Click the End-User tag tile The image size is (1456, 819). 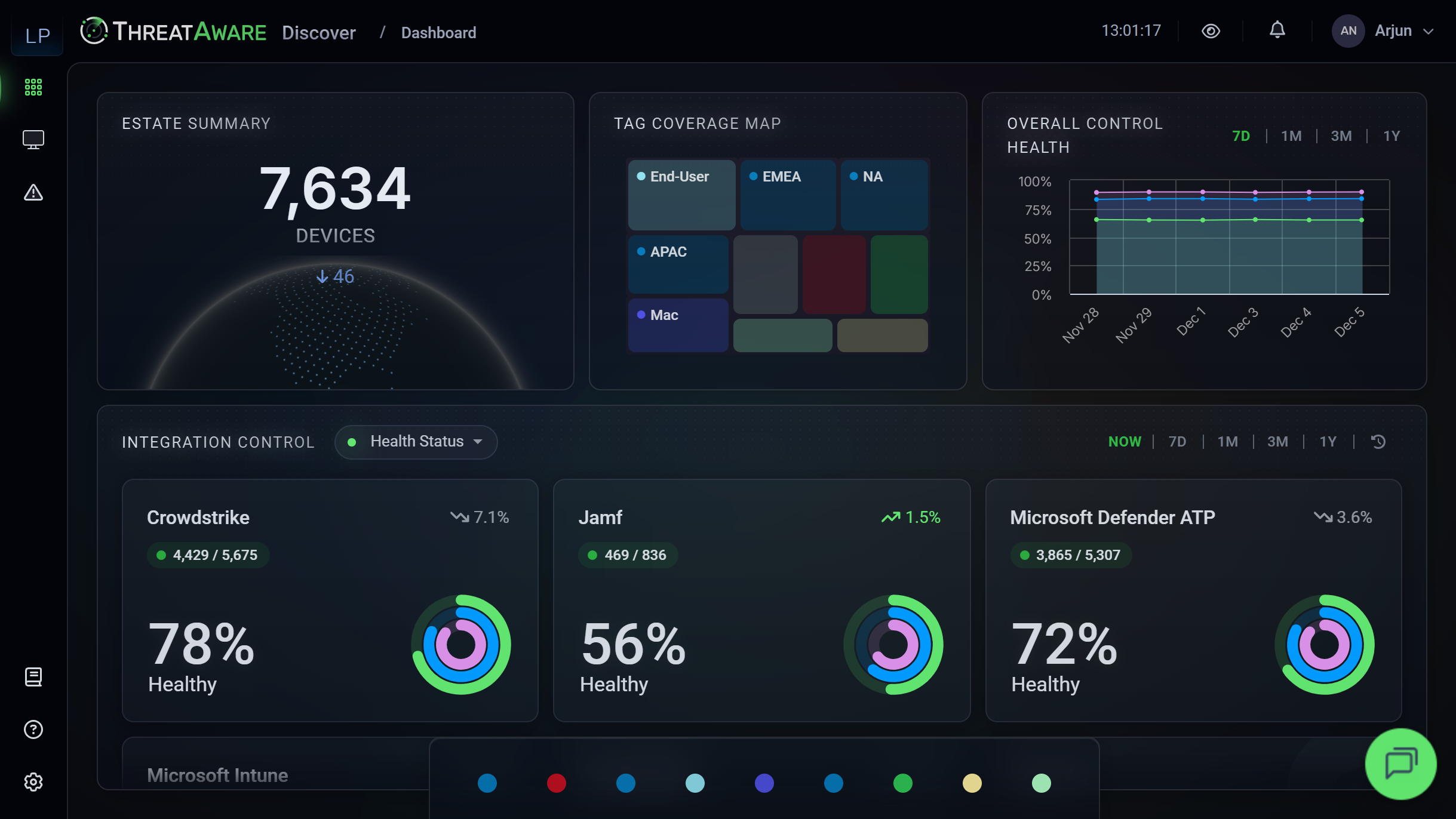pos(681,195)
